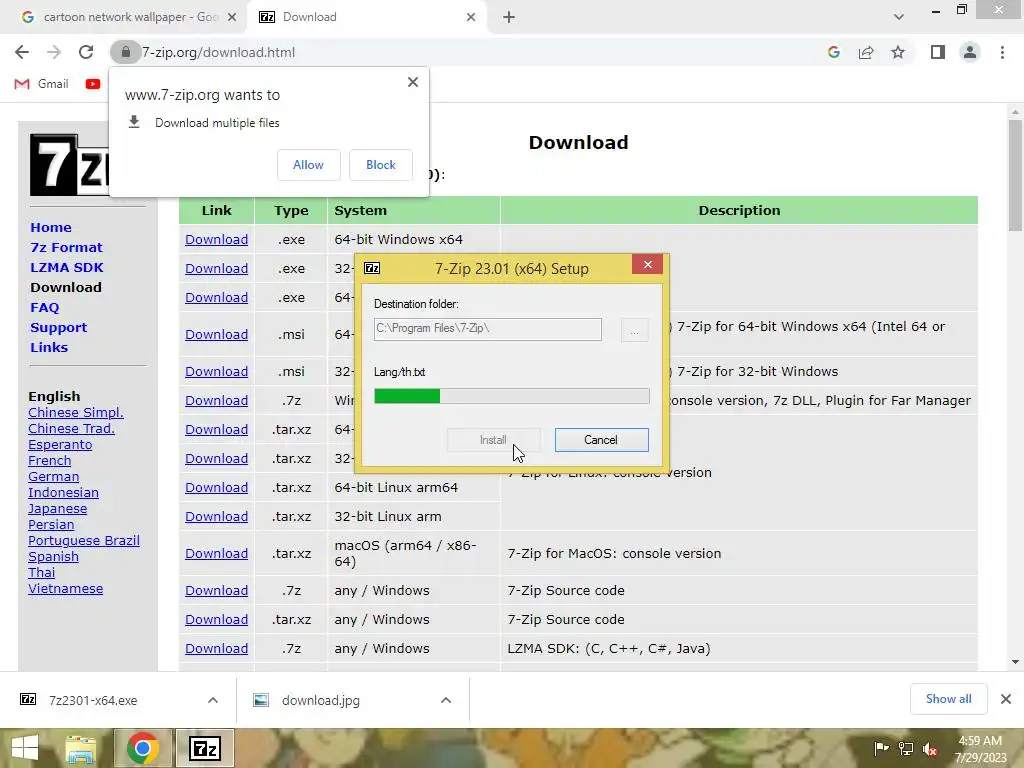Click the 7z icon in Setup title bar
The image size is (1024, 768).
(372, 268)
